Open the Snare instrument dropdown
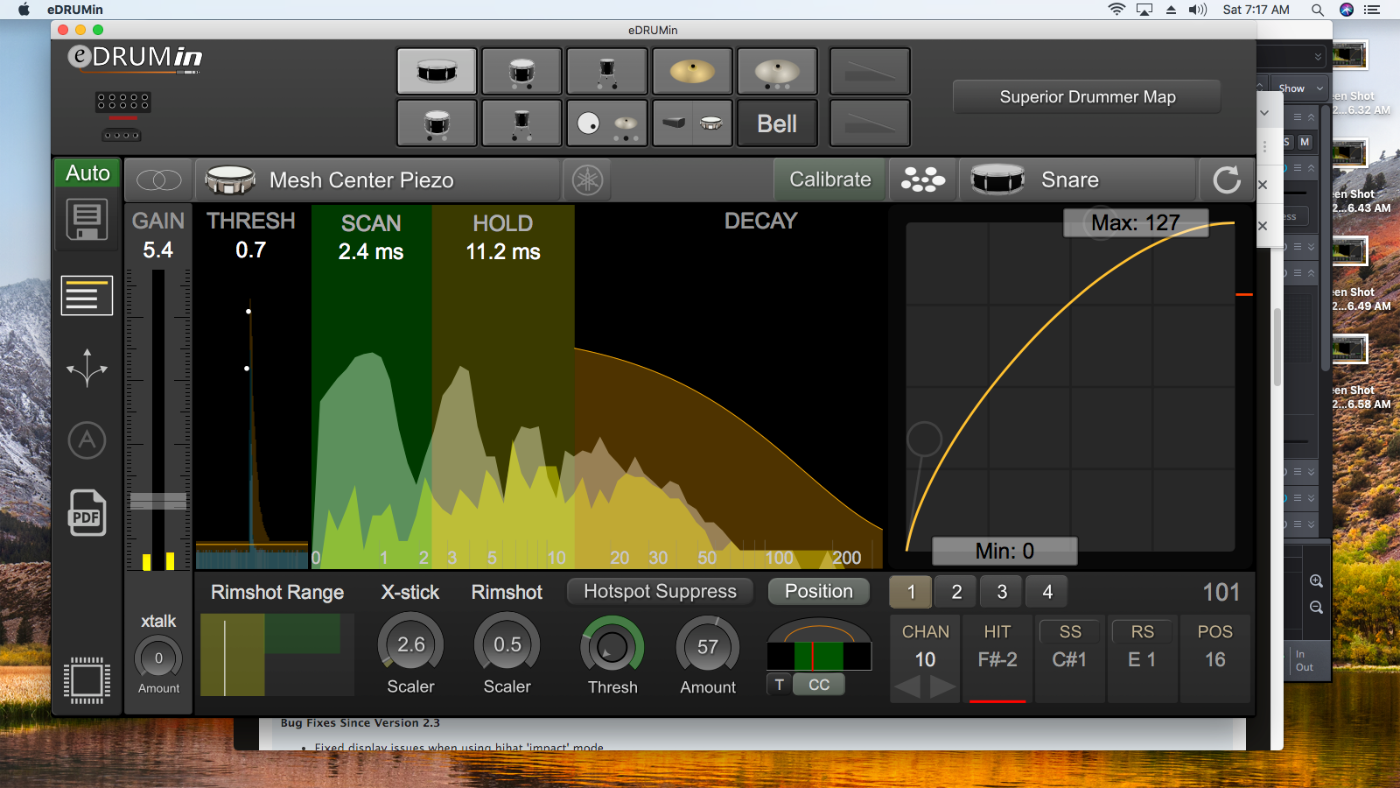 tap(1078, 180)
